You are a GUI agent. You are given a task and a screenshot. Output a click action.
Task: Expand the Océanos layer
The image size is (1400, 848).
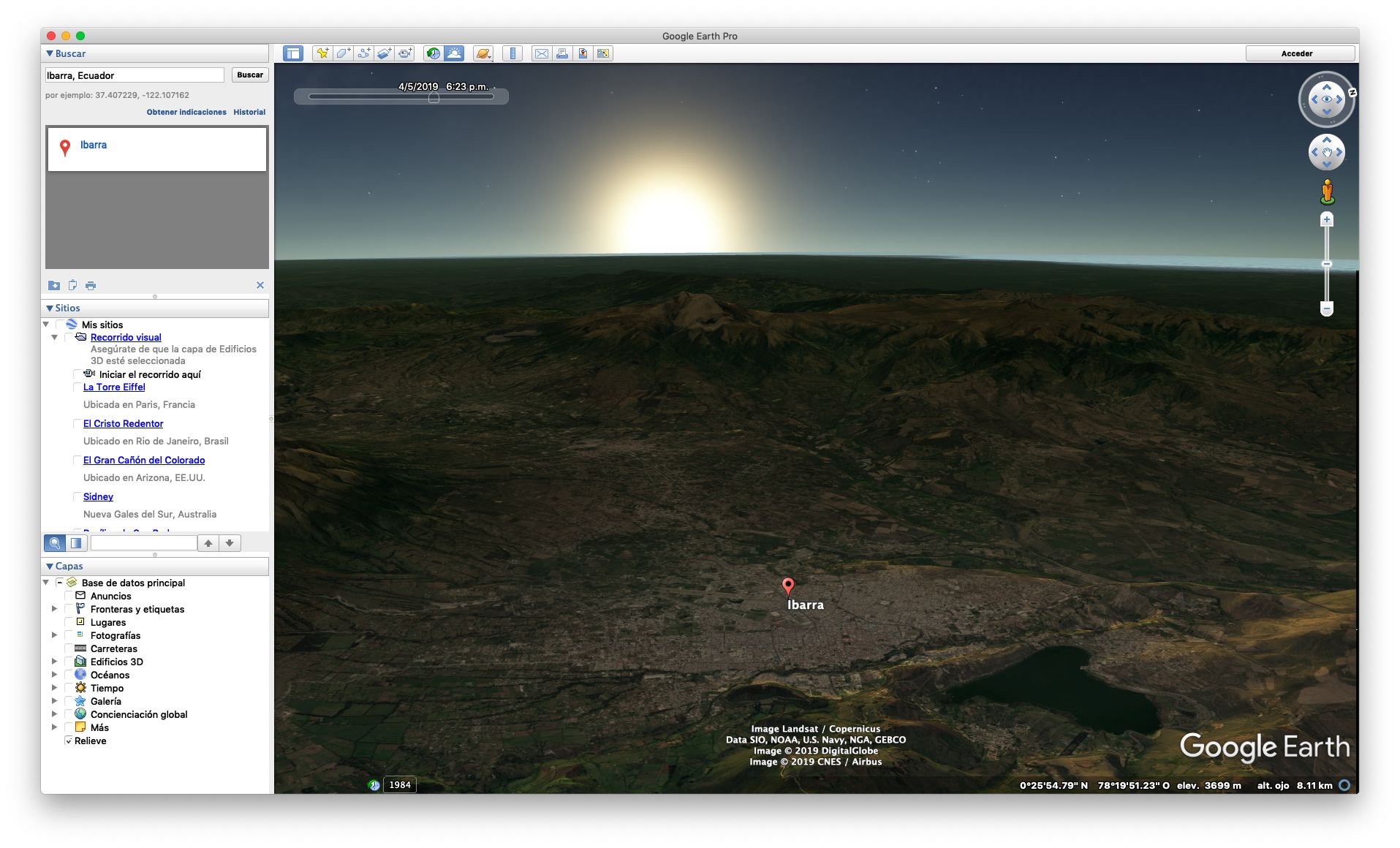(54, 675)
